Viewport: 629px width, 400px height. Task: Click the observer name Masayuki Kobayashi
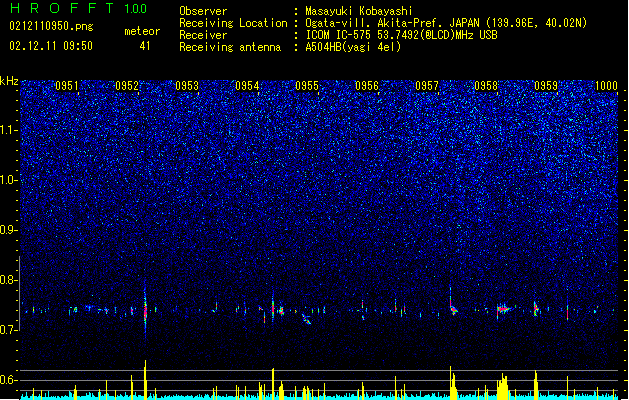pos(359,11)
